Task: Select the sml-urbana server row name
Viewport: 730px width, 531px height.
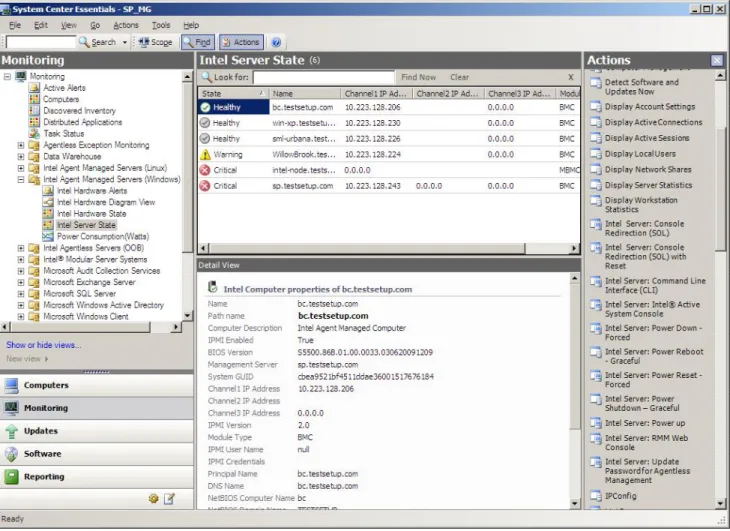Action: pyautogui.click(x=304, y=139)
